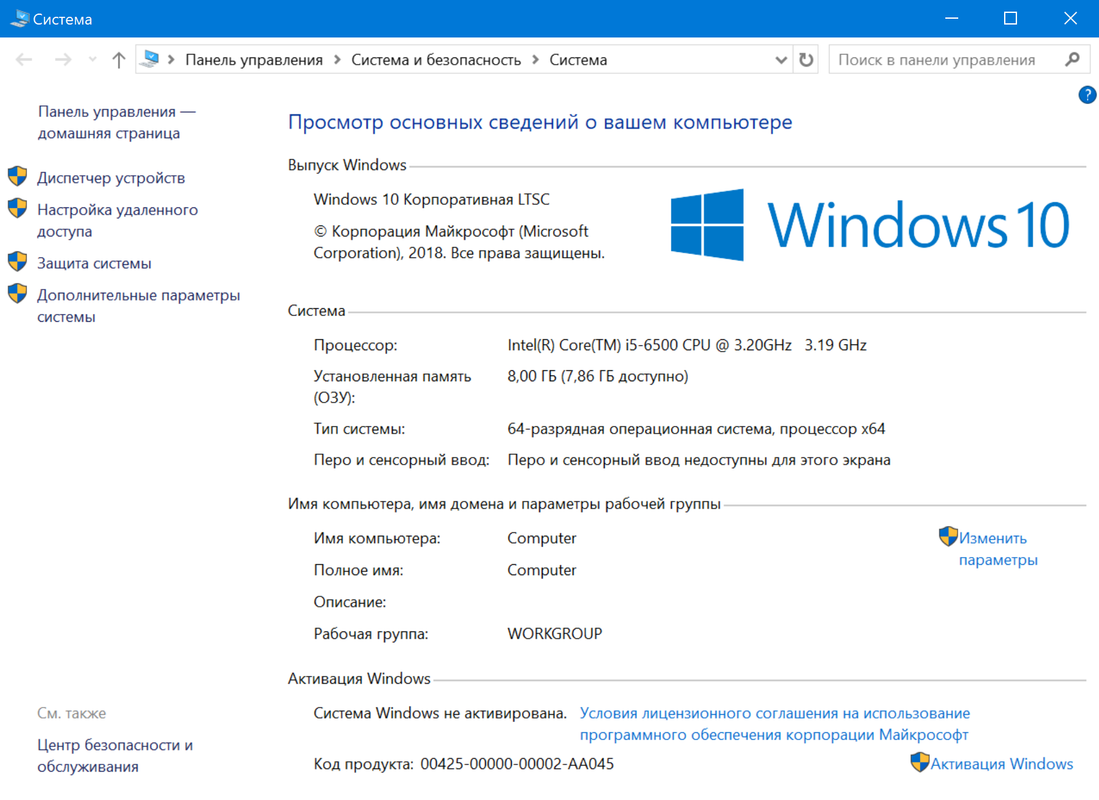Open license terms link Условия лицензионного соглашения

pyautogui.click(x=774, y=724)
